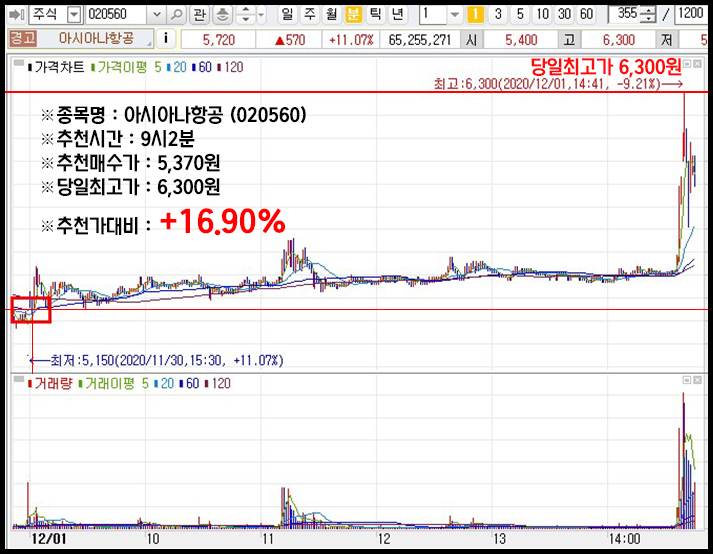Select the 1-minute interval button

pyautogui.click(x=475, y=14)
